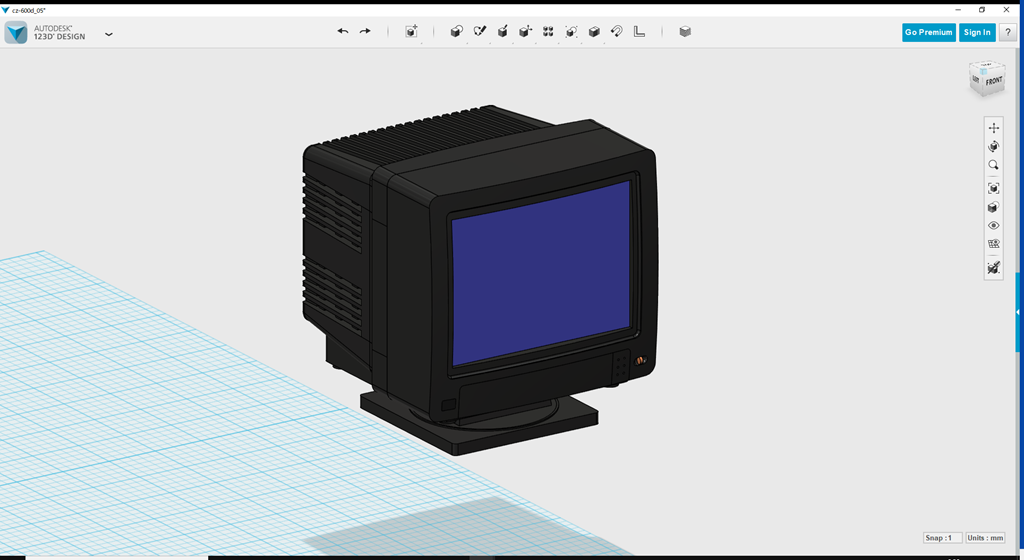This screenshot has height=560, width=1024.
Task: Activate the Orbit navigation tool
Action: tap(993, 146)
